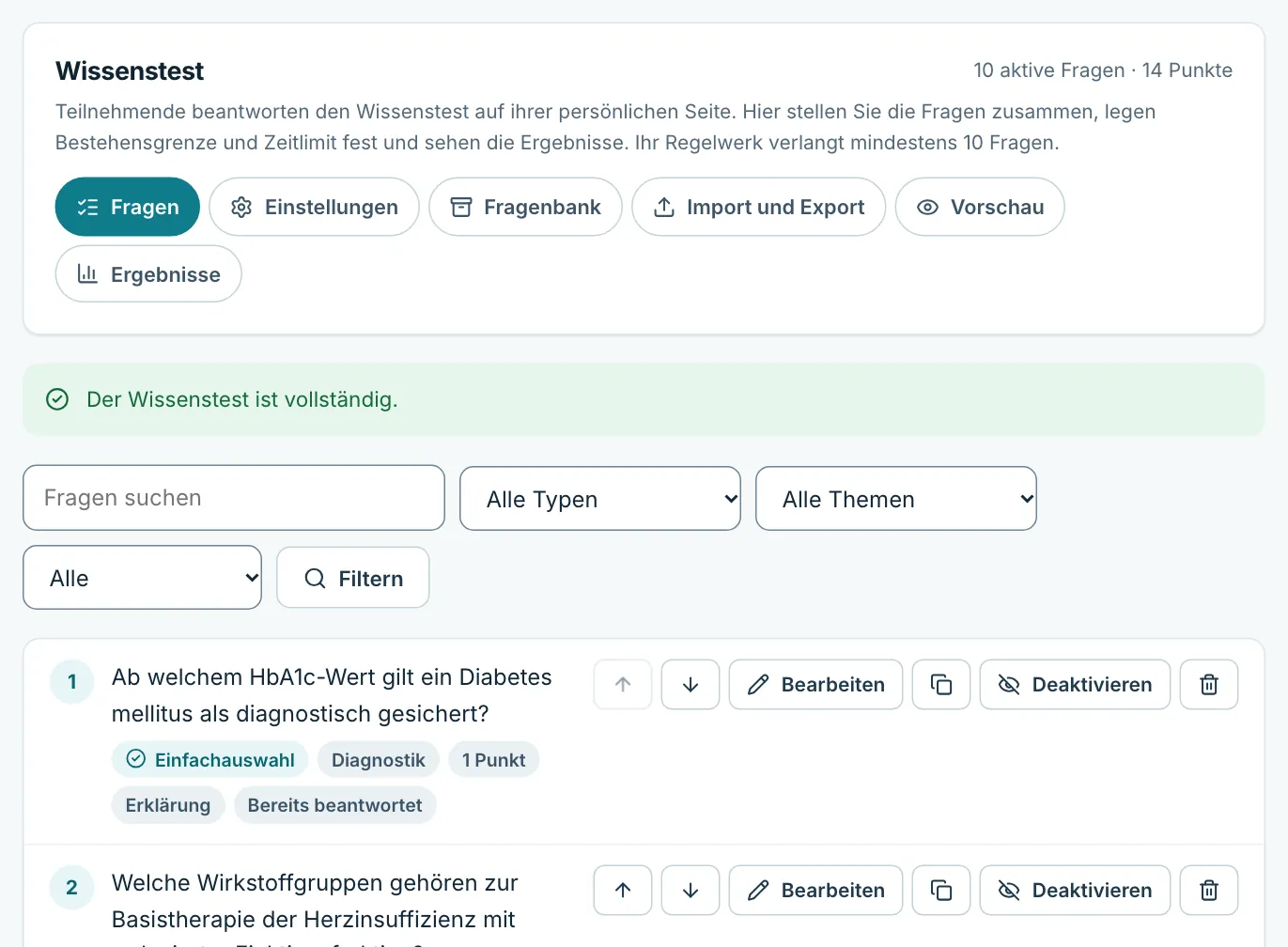The image size is (1288, 947).
Task: Open the Vorschau tab
Action: pos(980,207)
